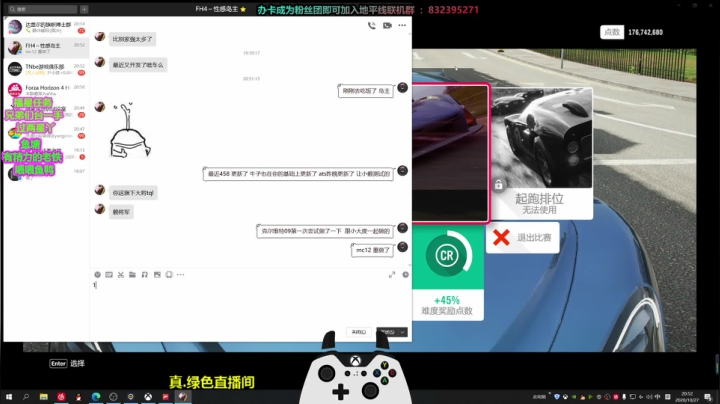
Task: Select the highlighted race card in game
Action: 450,153
